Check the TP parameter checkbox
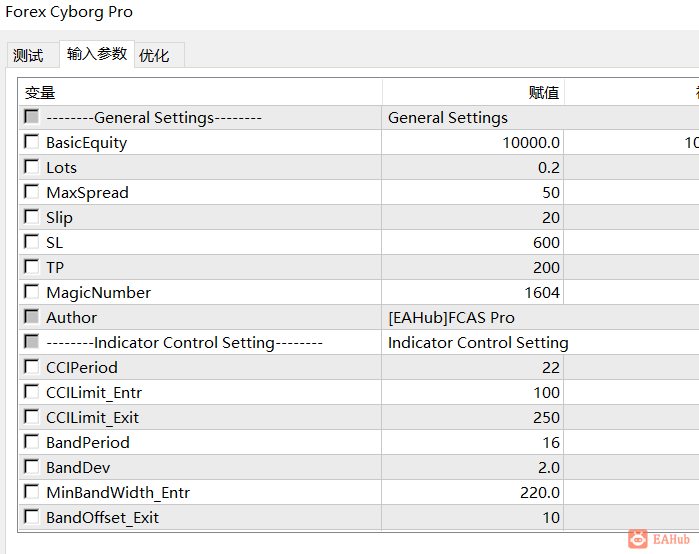The width and height of the screenshot is (699, 554). (x=32, y=267)
